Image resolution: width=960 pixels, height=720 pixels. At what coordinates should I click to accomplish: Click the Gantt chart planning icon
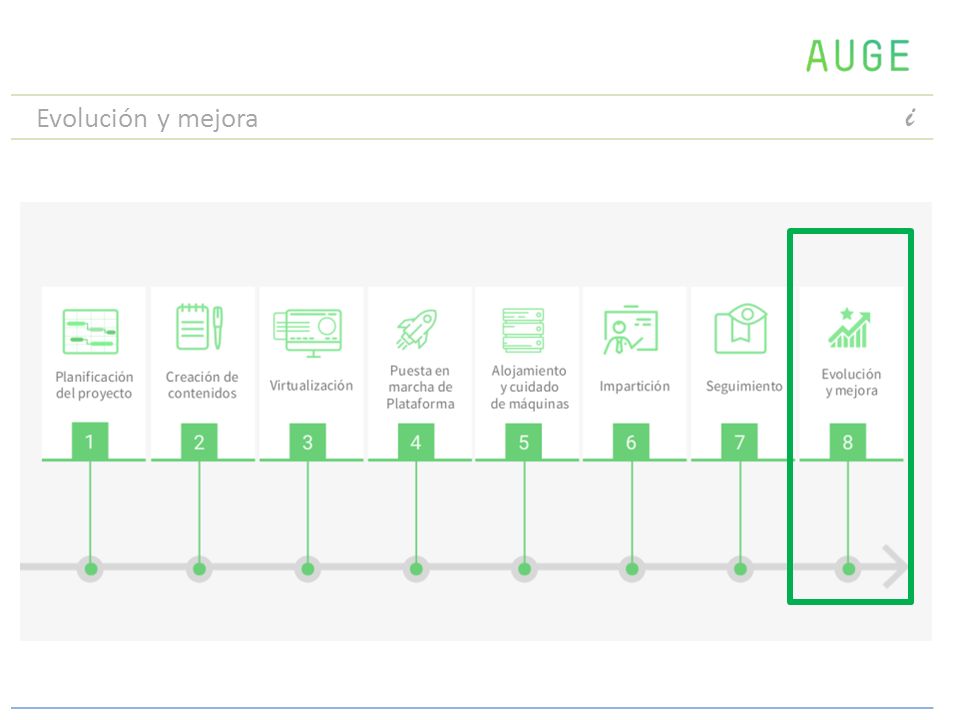[91, 331]
